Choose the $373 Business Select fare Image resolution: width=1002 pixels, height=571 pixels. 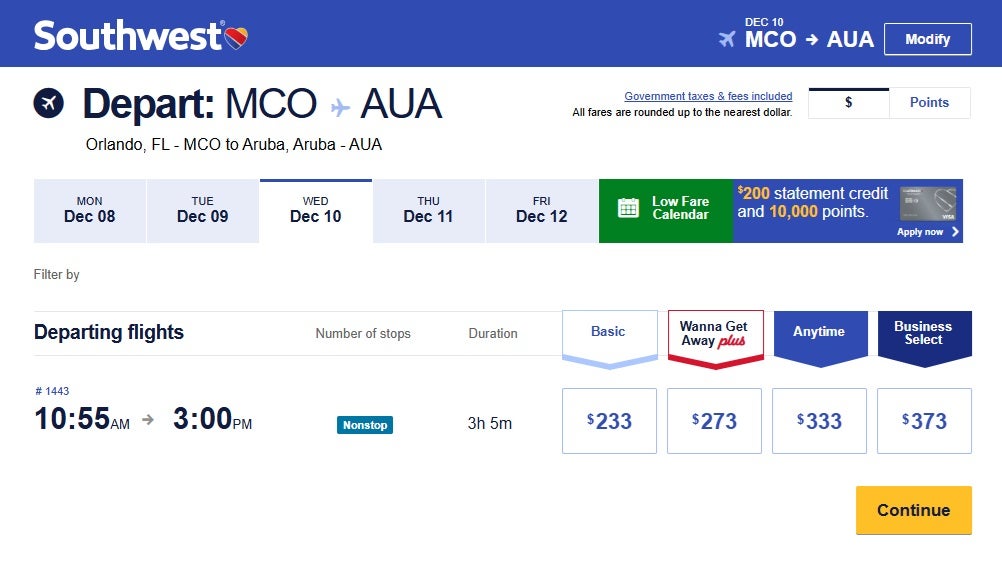pos(924,421)
